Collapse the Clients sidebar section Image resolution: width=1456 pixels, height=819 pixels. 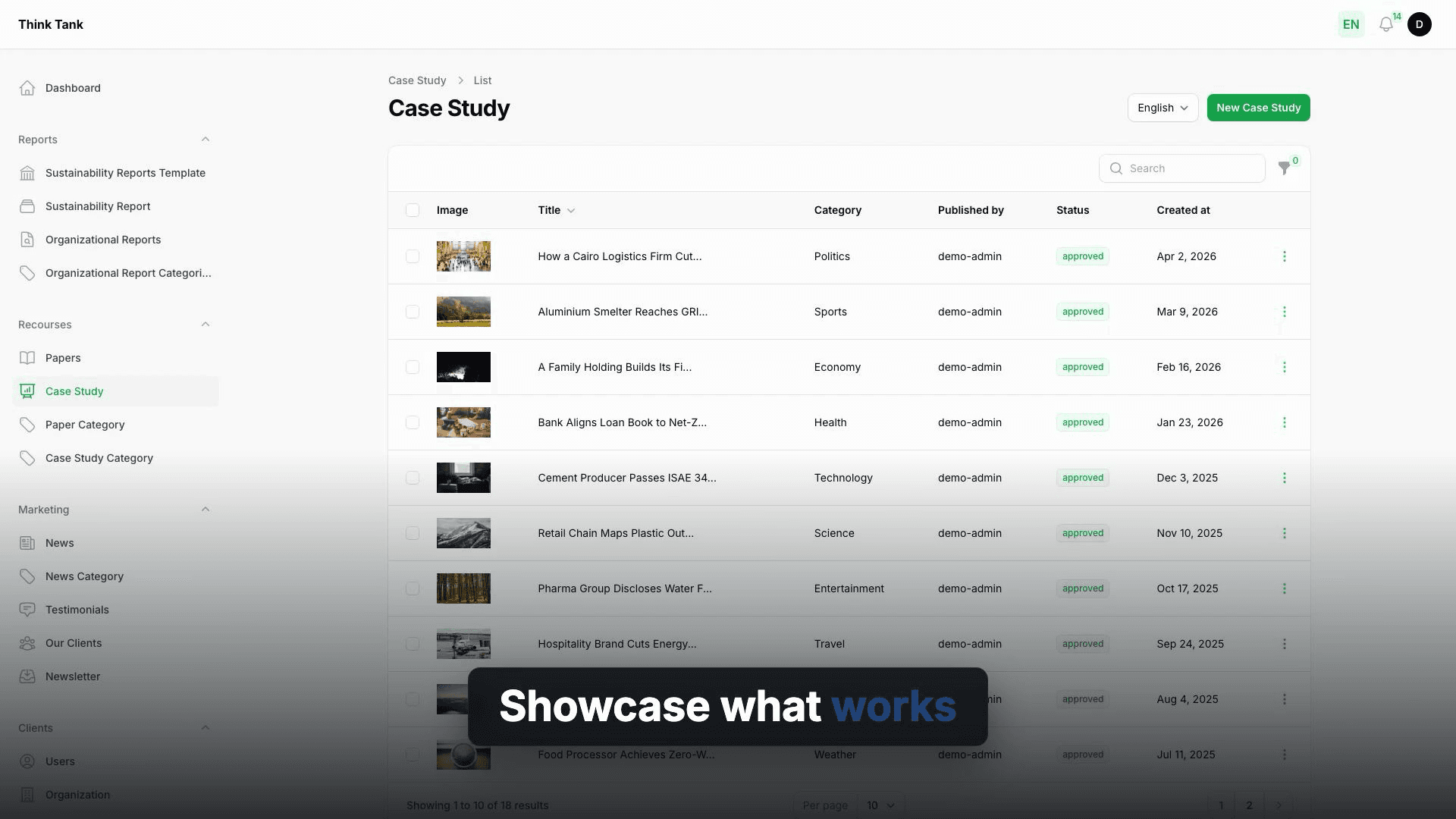click(206, 728)
